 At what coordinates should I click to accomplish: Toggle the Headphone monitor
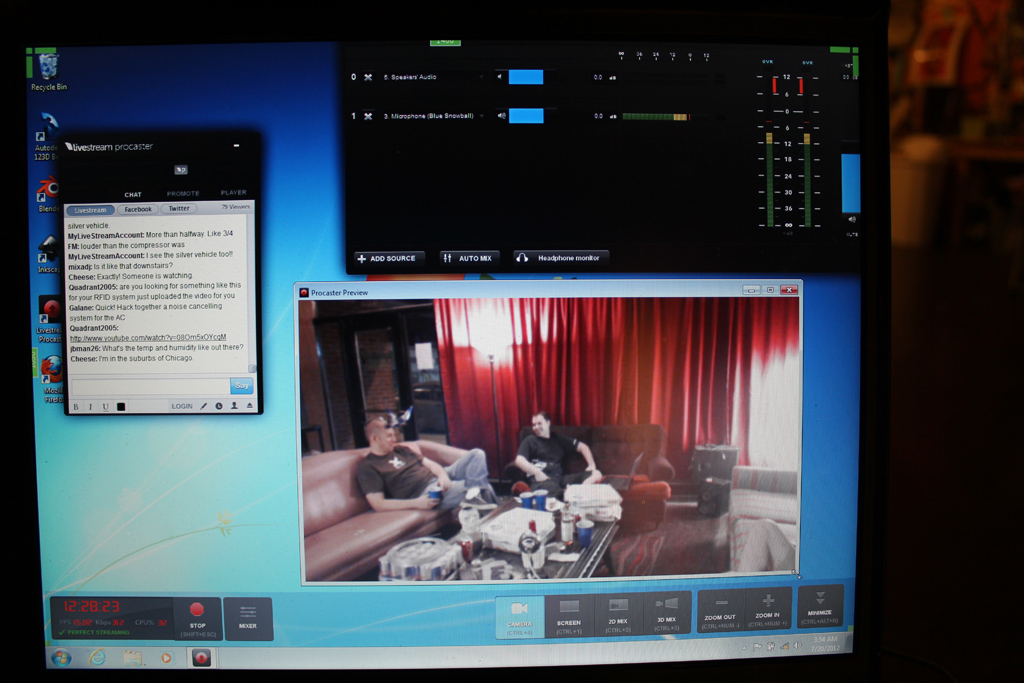point(560,258)
